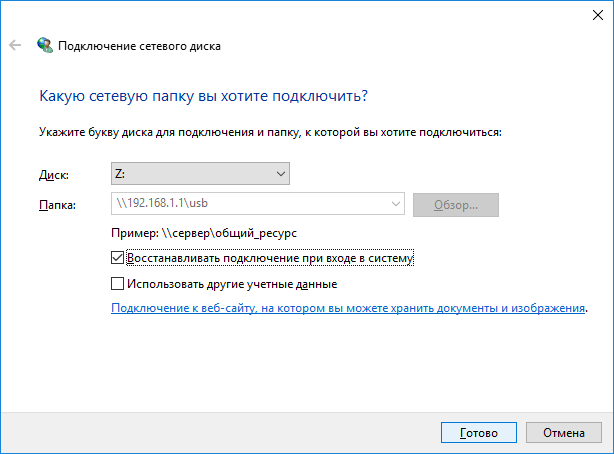This screenshot has height=454, width=614.
Task: Click the label text Восстанавливать подключение при входе
Action: [x=270, y=258]
